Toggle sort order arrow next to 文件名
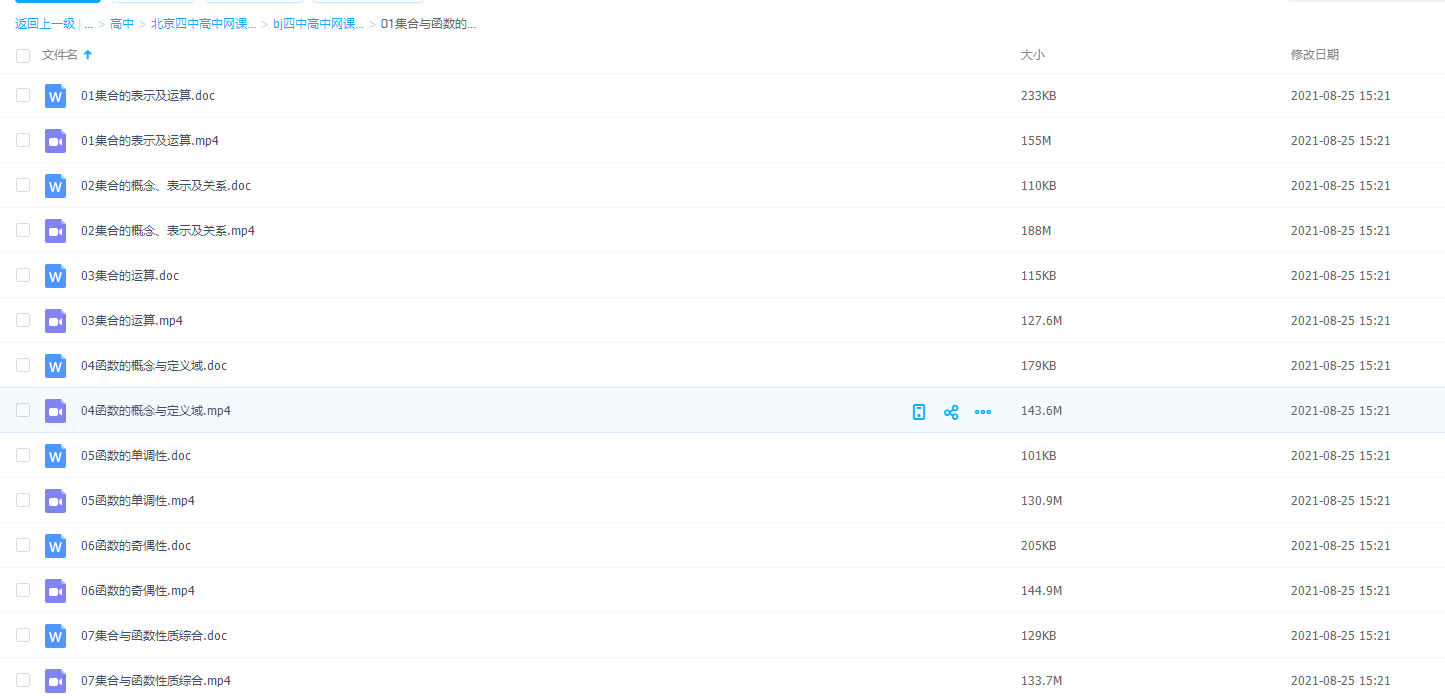This screenshot has width=1445, height=699. [88, 55]
